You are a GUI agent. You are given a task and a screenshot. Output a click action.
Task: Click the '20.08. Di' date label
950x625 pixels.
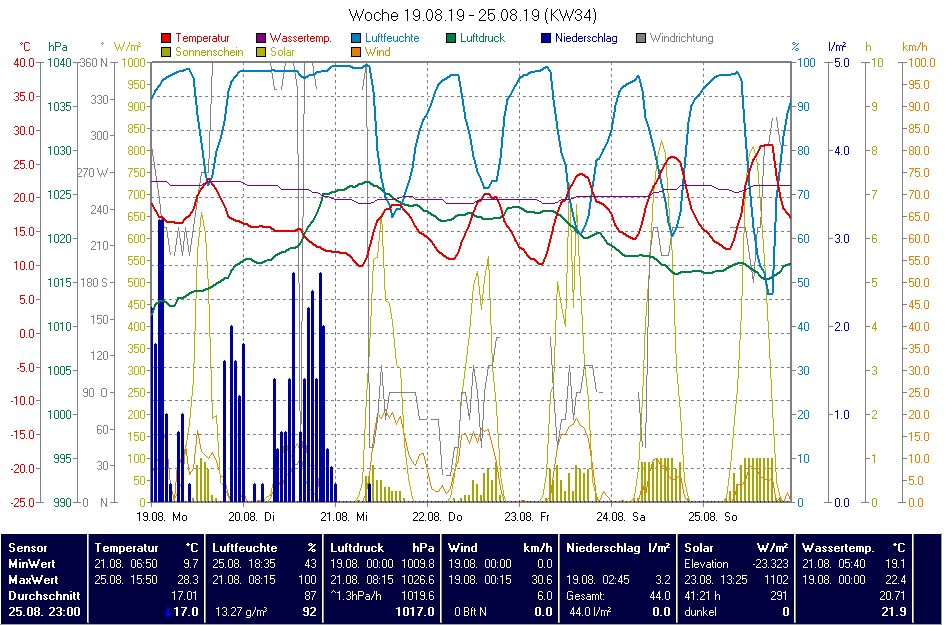251,517
